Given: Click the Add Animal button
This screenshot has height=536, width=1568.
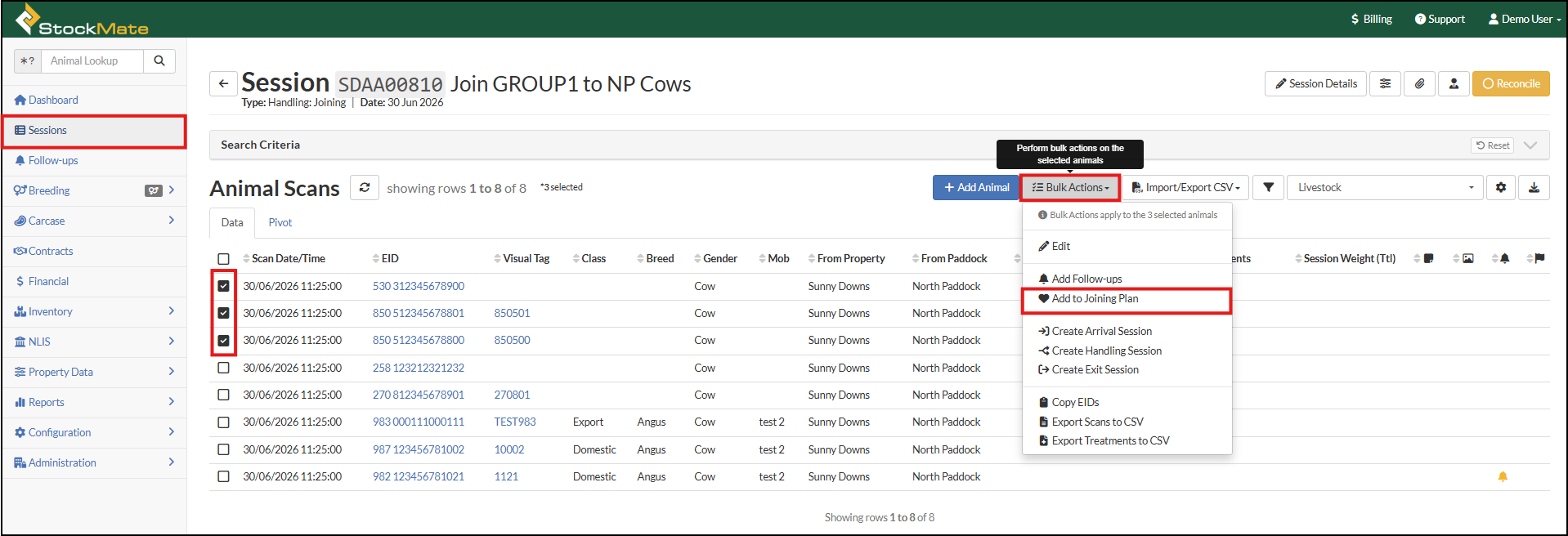Looking at the screenshot, I should [x=976, y=187].
